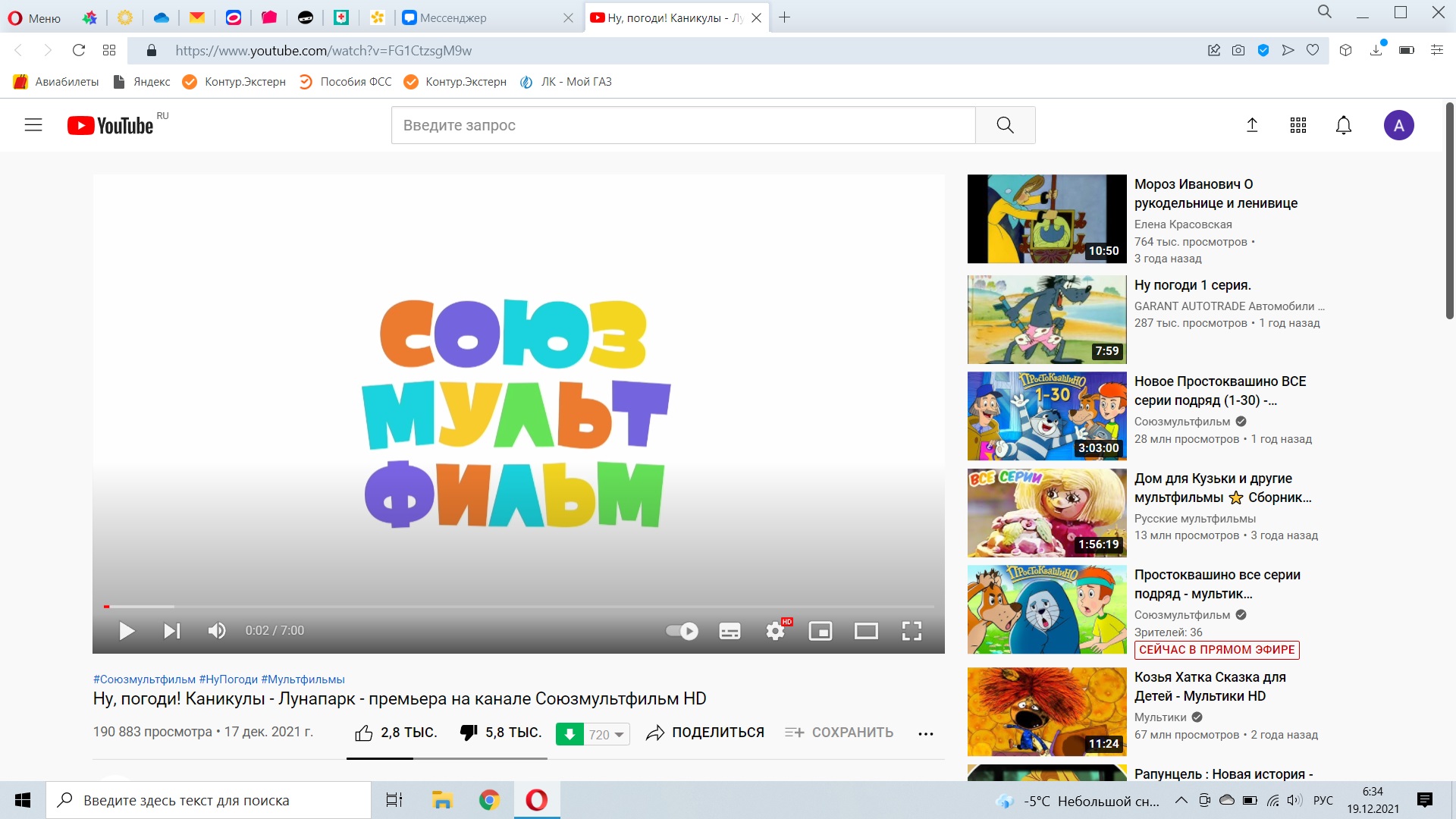The image size is (1456, 819).
Task: Click upload video icon
Action: (x=1252, y=125)
